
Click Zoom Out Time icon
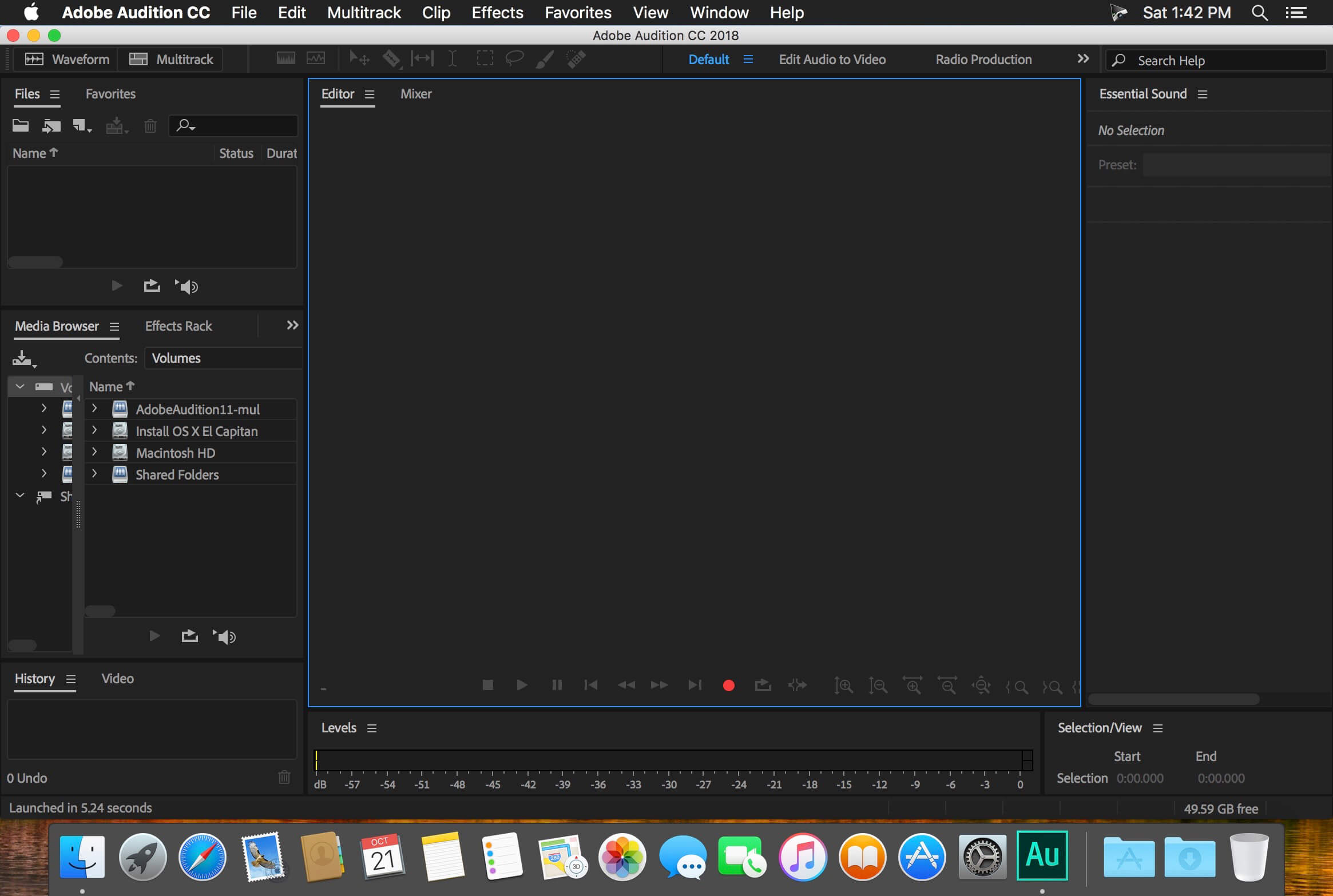click(947, 685)
